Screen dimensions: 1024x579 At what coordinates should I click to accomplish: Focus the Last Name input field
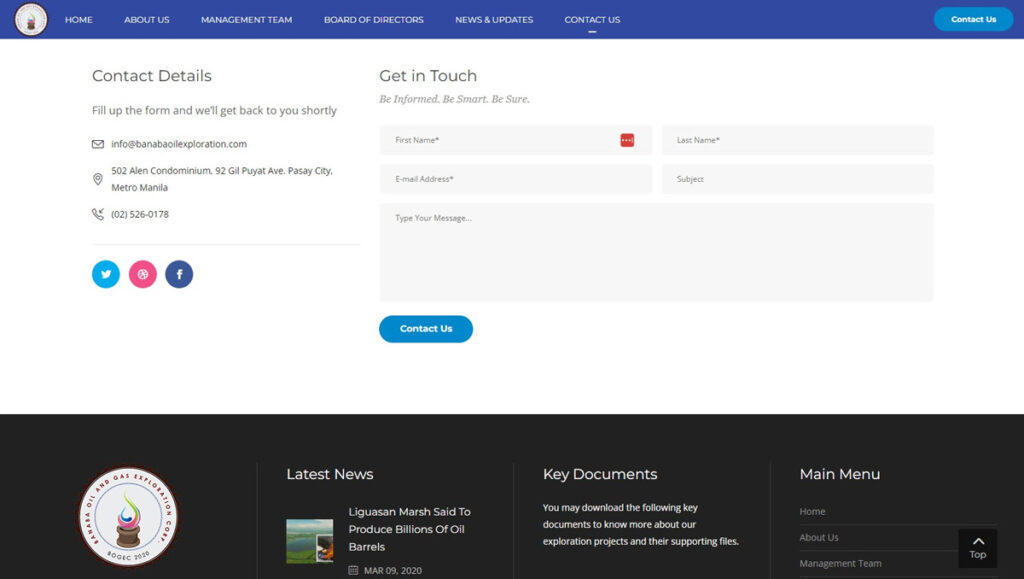[x=797, y=140]
